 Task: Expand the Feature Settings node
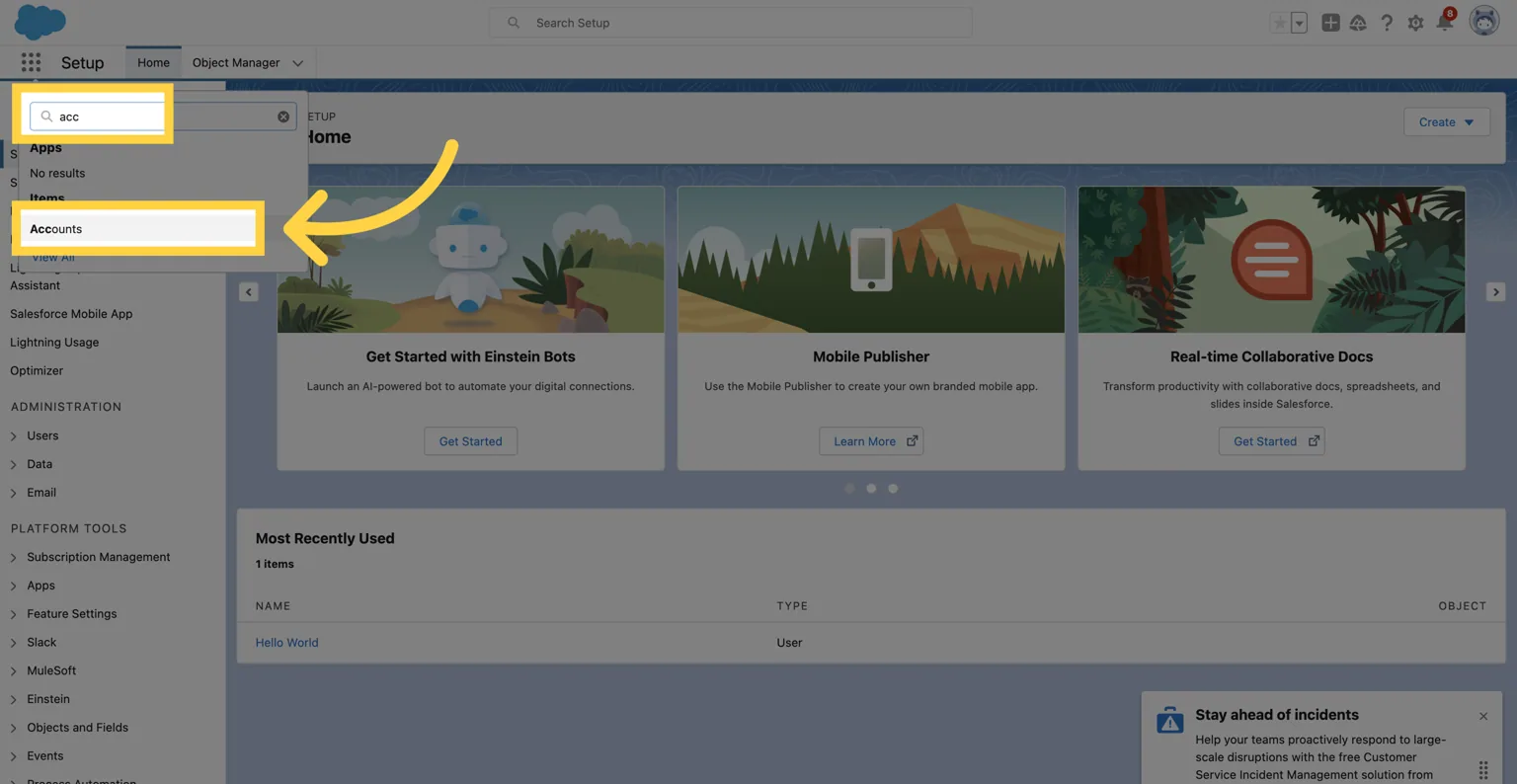[14, 614]
